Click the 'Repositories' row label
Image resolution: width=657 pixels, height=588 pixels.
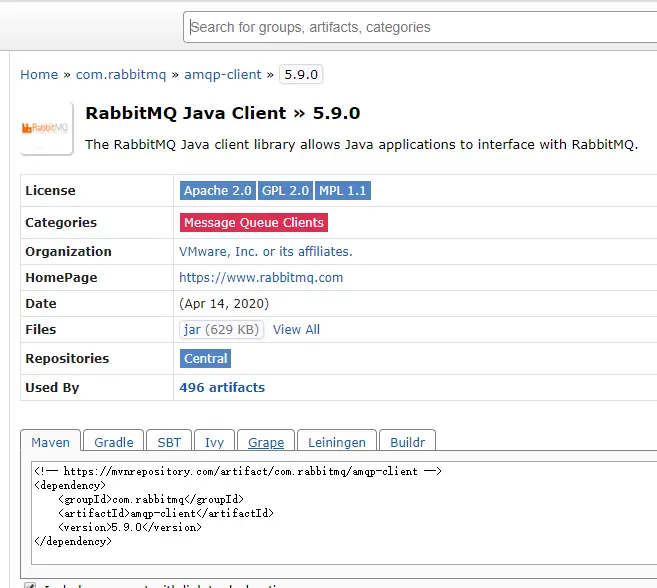click(x=67, y=359)
